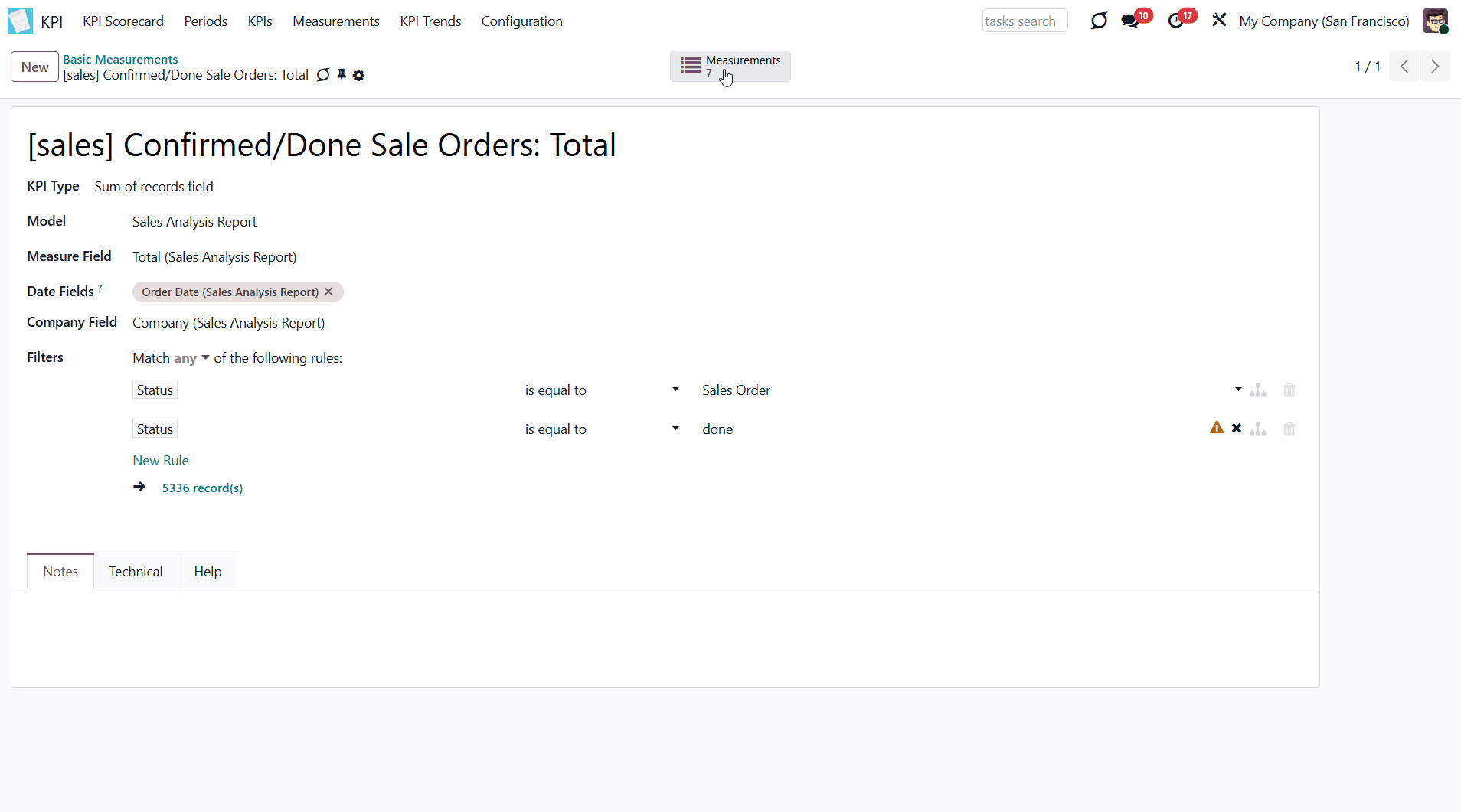Click the pin icon beside record title
This screenshot has width=1461, height=812.
(342, 75)
